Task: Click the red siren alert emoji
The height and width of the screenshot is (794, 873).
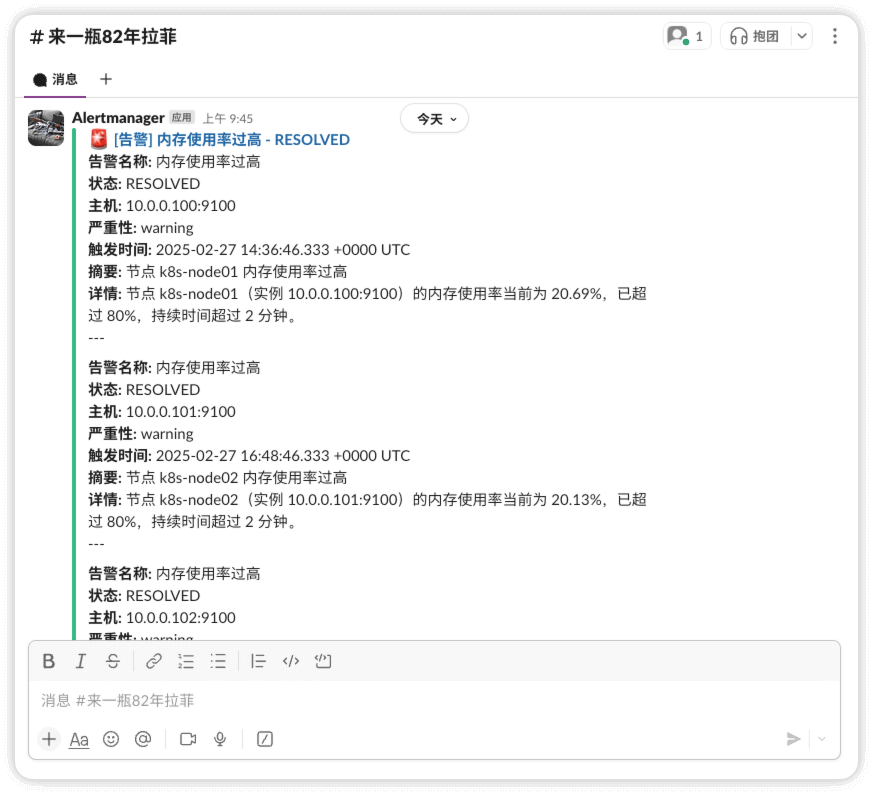Action: click(x=99, y=139)
